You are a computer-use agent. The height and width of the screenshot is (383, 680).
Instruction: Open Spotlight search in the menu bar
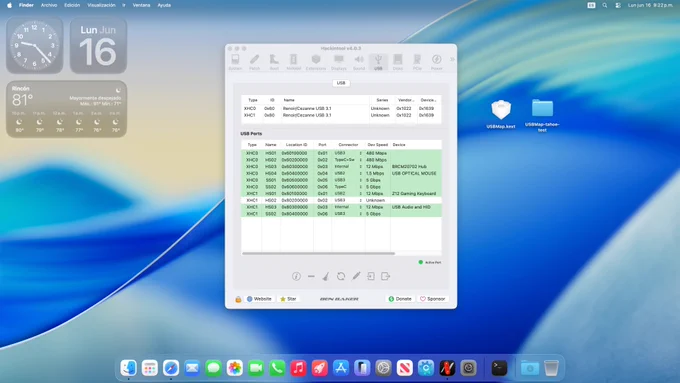[x=605, y=5]
